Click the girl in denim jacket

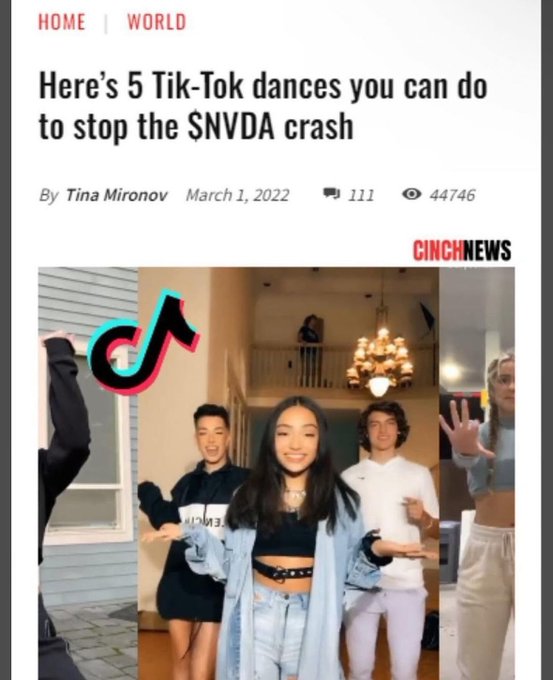[286, 538]
